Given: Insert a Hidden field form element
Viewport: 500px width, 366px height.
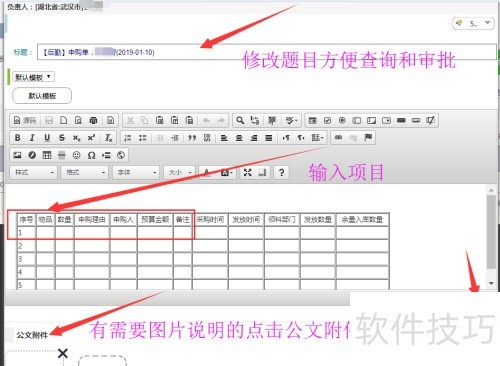Looking at the screenshot, I should coord(430,120).
